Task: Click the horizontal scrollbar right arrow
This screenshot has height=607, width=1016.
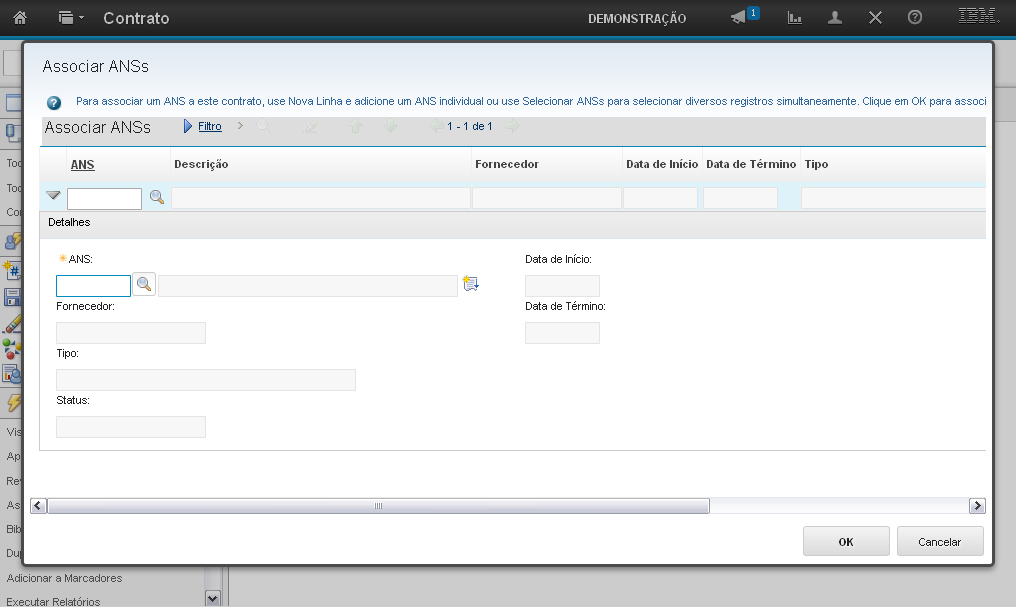Action: (x=977, y=506)
